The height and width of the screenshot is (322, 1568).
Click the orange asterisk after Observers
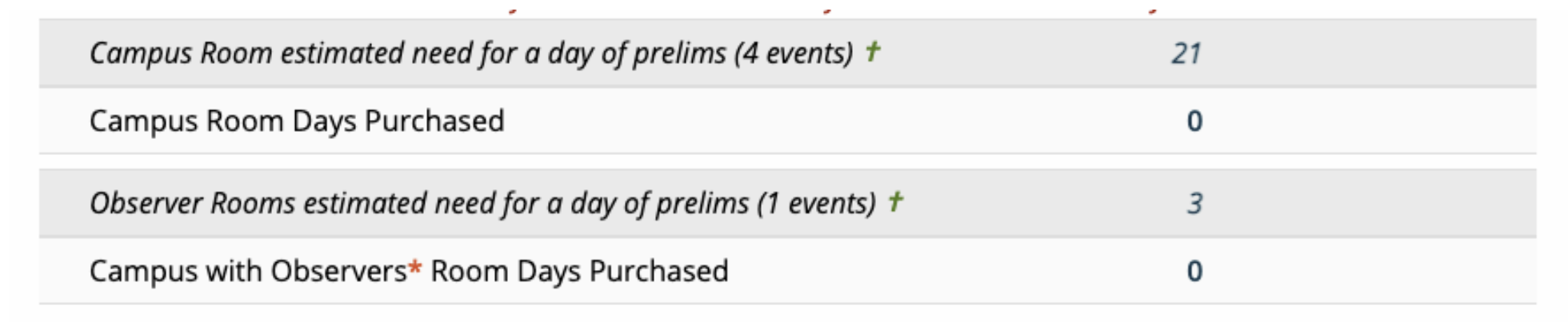click(415, 269)
